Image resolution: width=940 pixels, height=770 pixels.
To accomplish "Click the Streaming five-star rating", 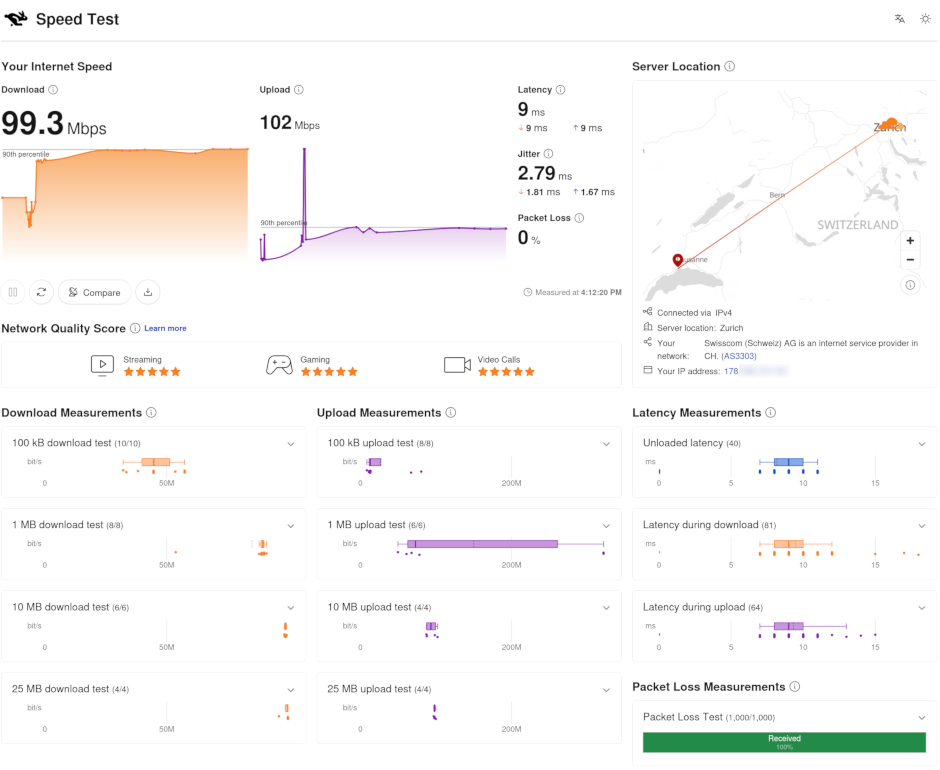I will 152,372.
